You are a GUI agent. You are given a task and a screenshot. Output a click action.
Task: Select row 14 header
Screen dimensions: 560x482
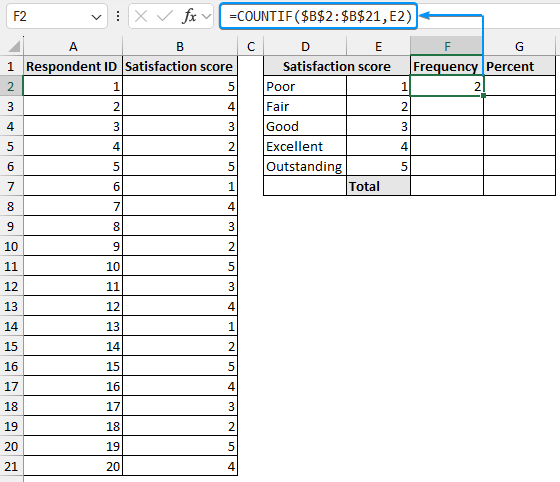[x=11, y=326]
